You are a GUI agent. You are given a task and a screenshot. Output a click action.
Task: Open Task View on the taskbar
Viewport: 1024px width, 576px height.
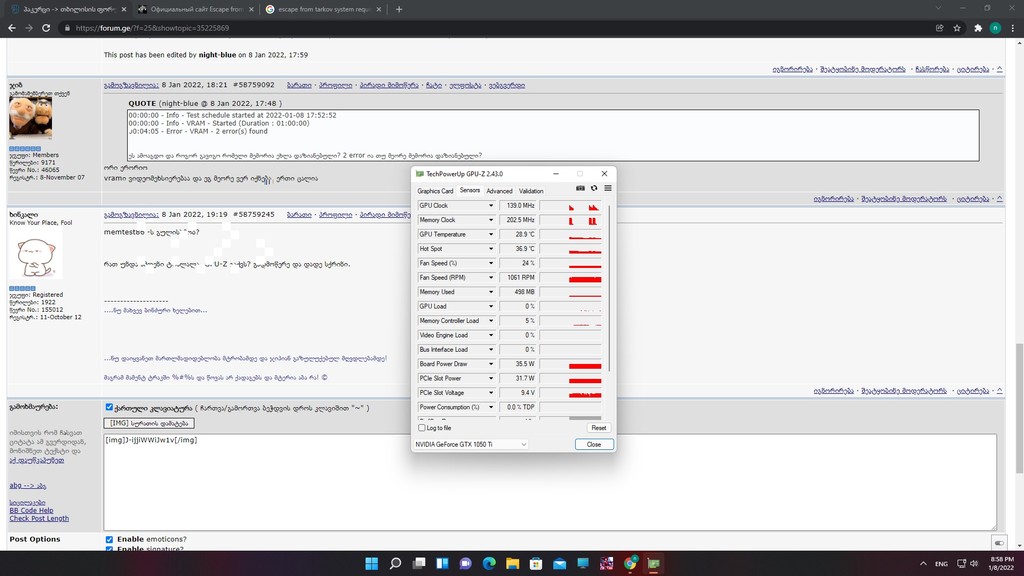click(x=419, y=563)
